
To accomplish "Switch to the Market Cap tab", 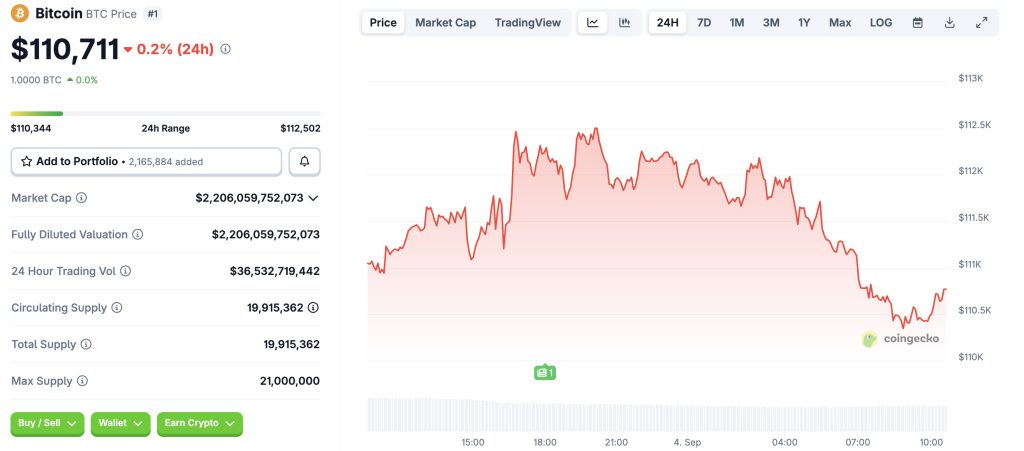I will coord(445,23).
